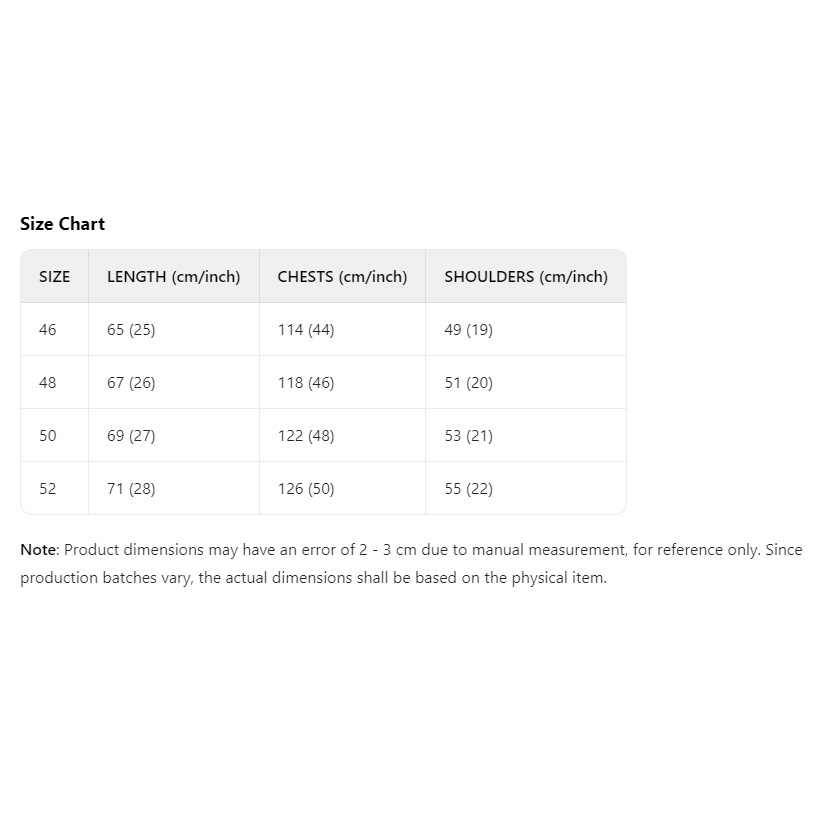Screen dimensions: 817x818
Task: Select the shoulder cell 53 (21)
Action: (x=469, y=436)
